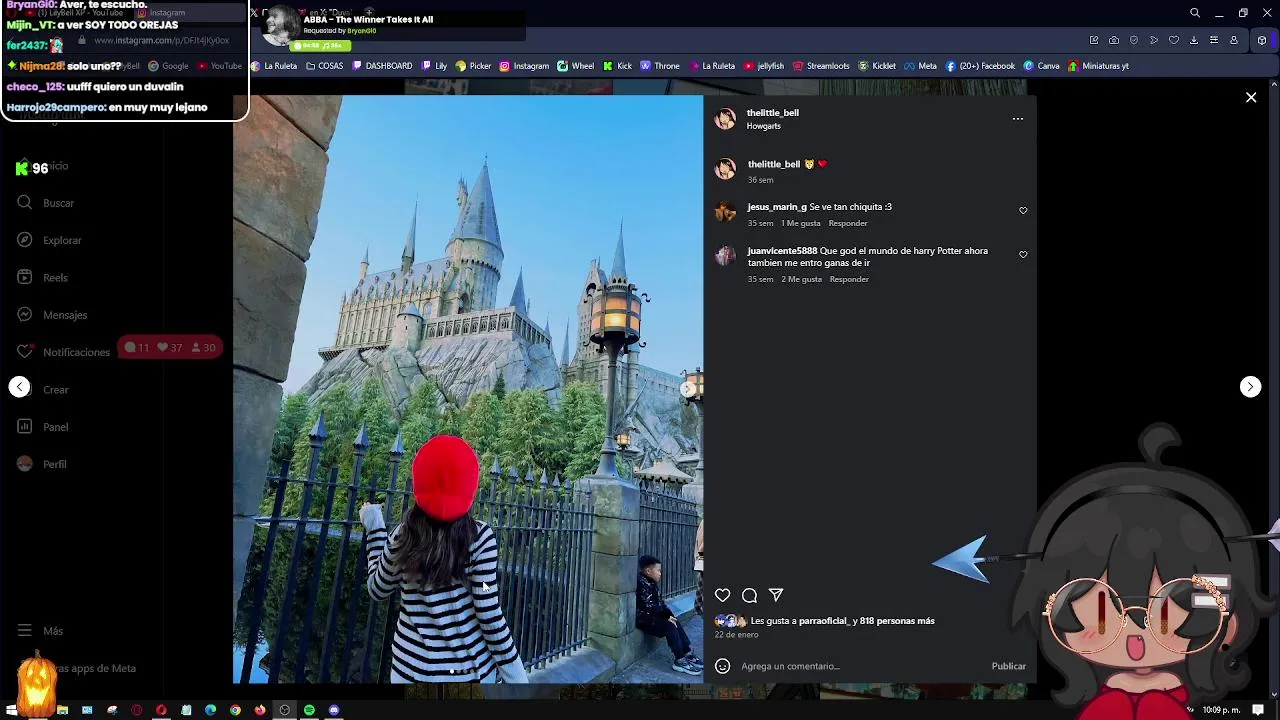The image size is (1280, 720).
Task: Open Mensajes in Instagram sidebar
Action: tap(52, 315)
